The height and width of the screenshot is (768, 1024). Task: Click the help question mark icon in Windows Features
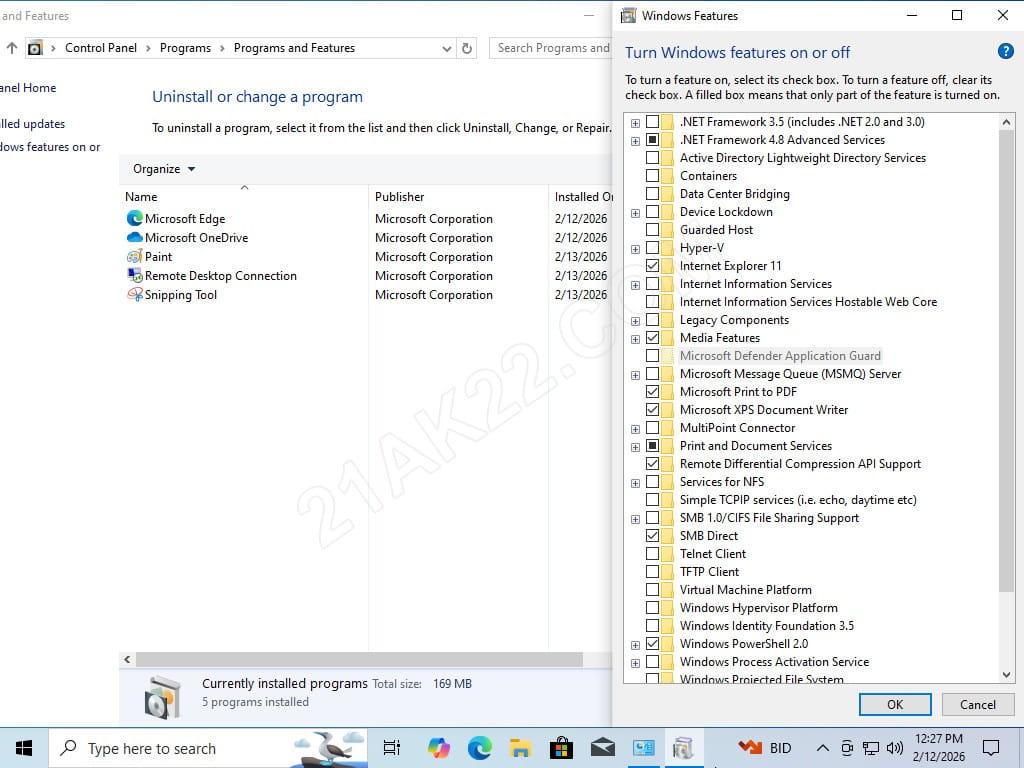tap(1006, 51)
